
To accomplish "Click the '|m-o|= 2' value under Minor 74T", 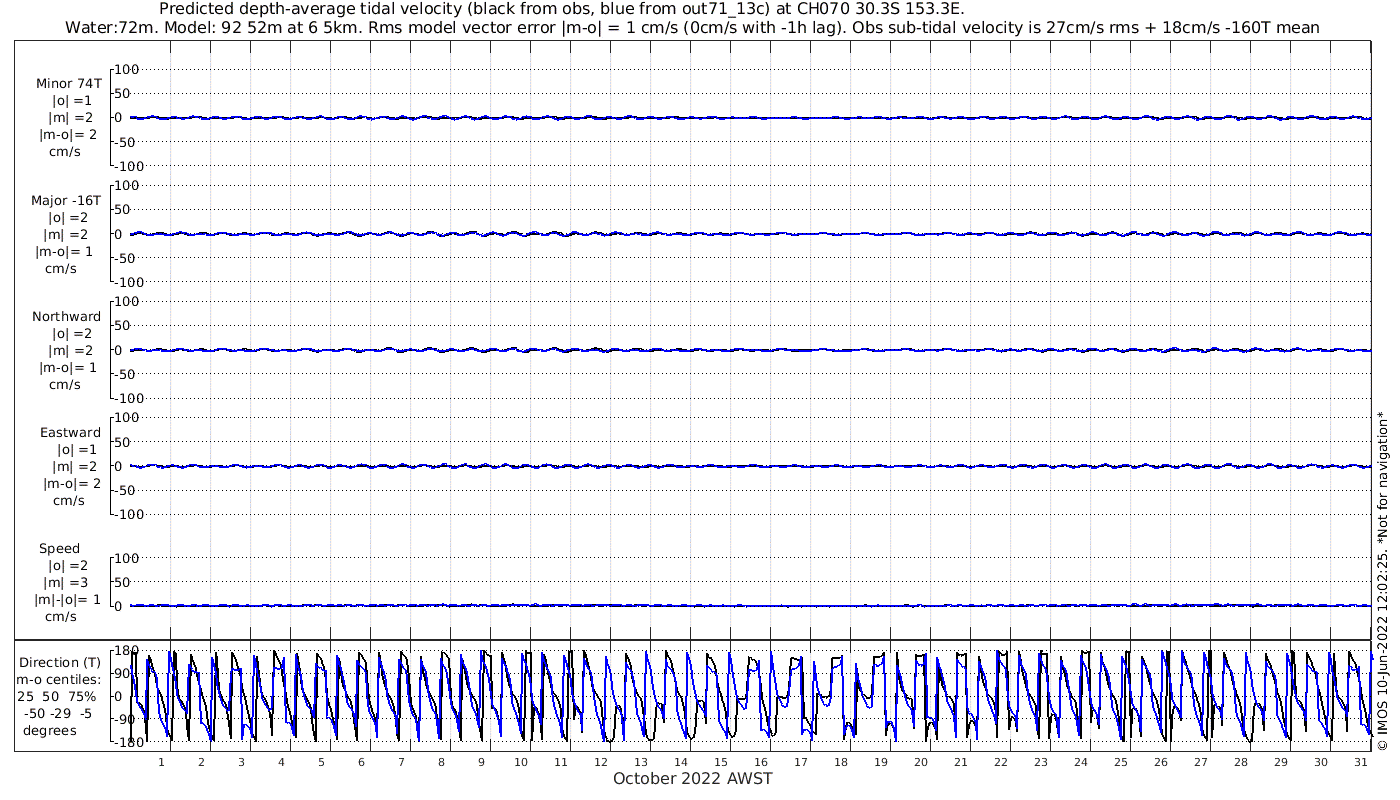I will coord(68,135).
